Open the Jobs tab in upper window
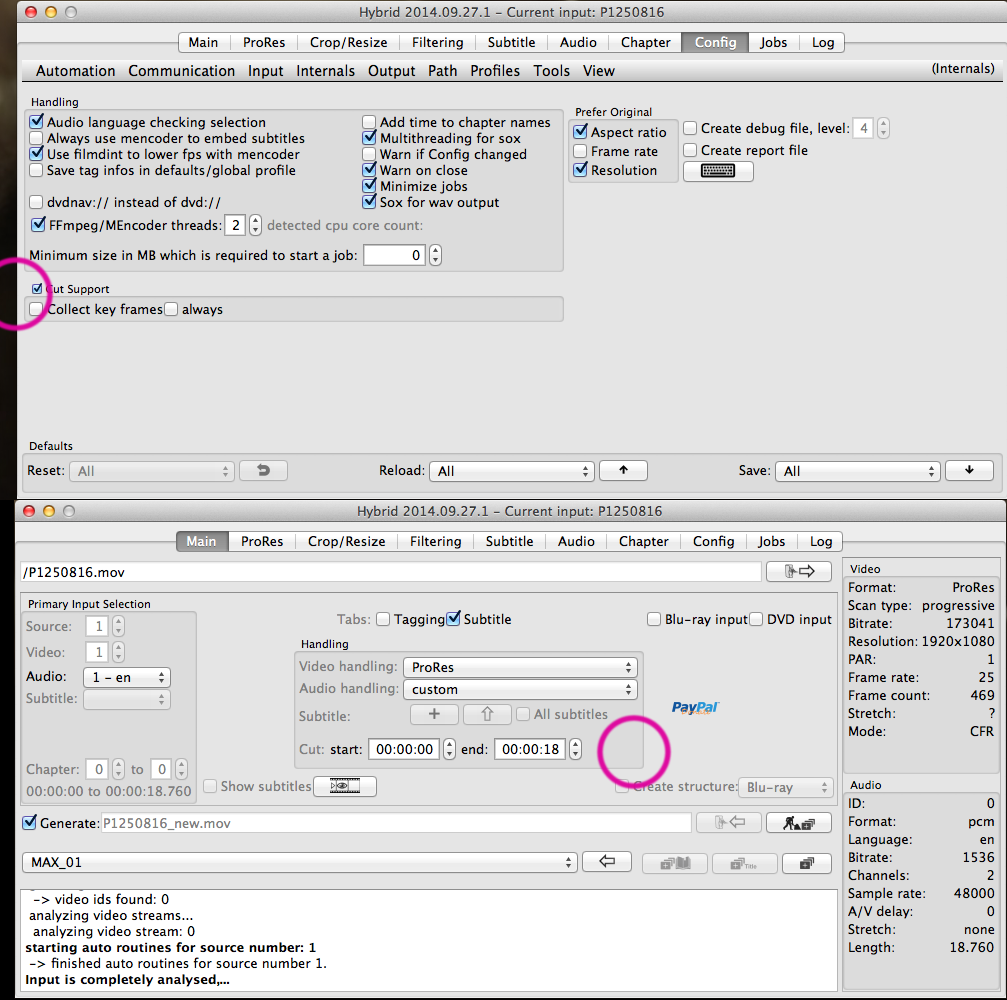 [773, 42]
